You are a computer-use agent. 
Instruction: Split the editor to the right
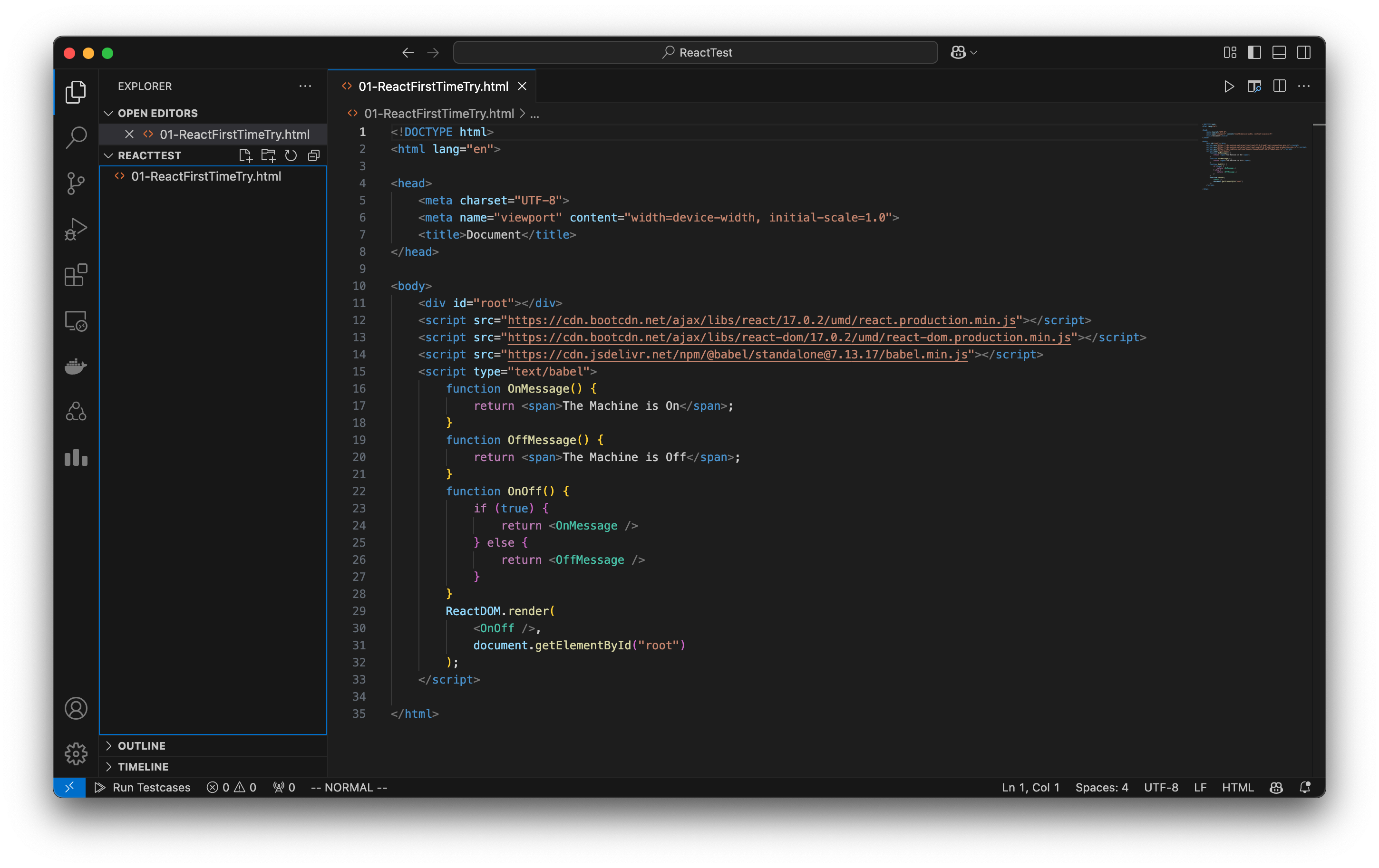pyautogui.click(x=1279, y=86)
